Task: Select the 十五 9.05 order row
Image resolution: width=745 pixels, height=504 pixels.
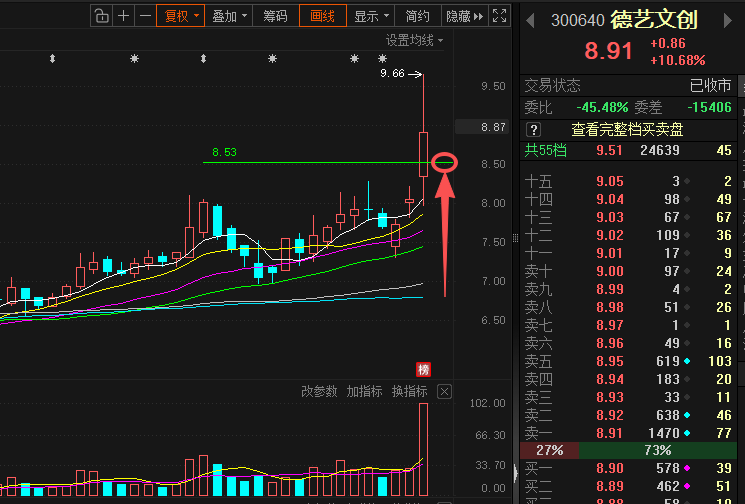Action: tap(629, 181)
